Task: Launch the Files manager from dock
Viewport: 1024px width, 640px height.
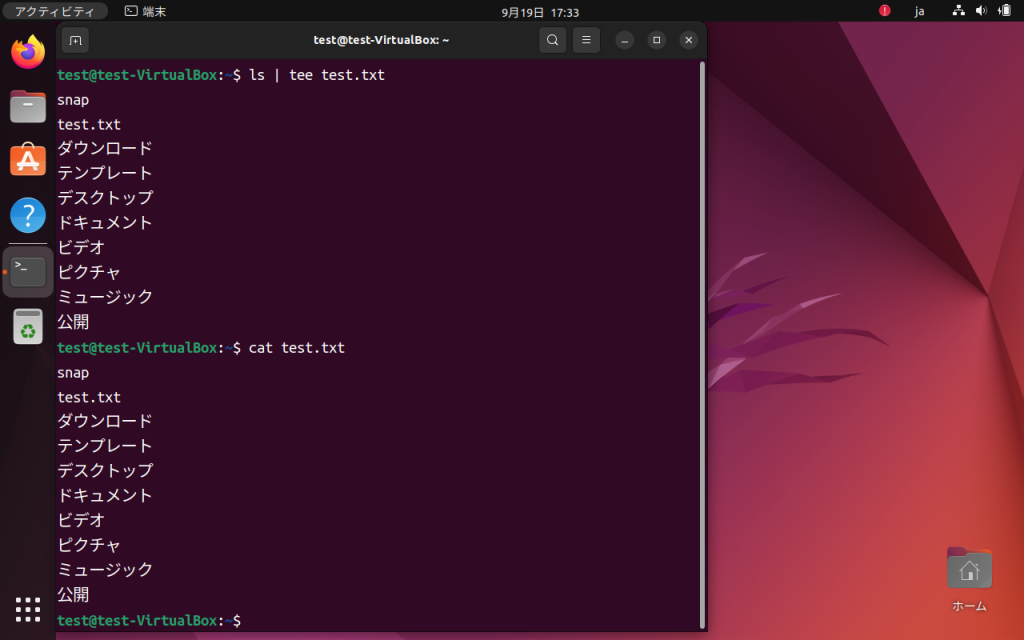Action: 28,106
